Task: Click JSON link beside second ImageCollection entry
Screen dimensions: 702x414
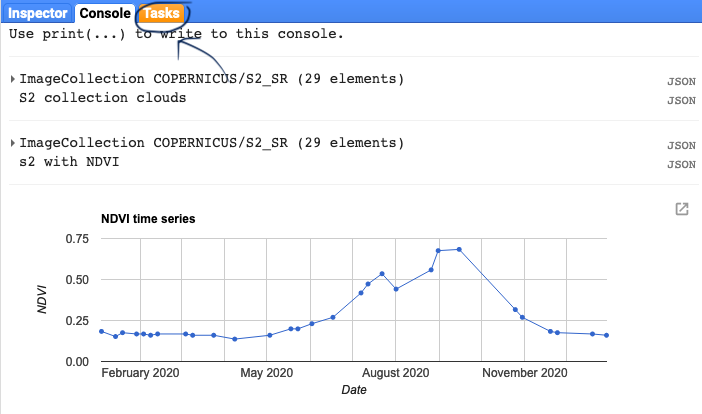Action: pos(681,146)
